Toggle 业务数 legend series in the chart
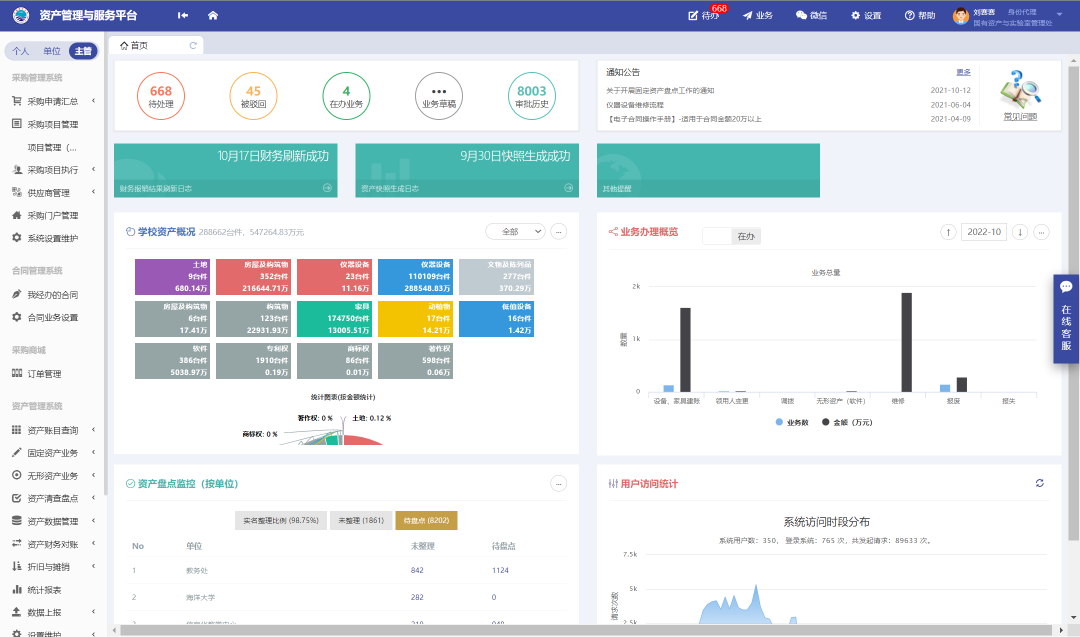Viewport: 1080px width, 637px height. 792,422
